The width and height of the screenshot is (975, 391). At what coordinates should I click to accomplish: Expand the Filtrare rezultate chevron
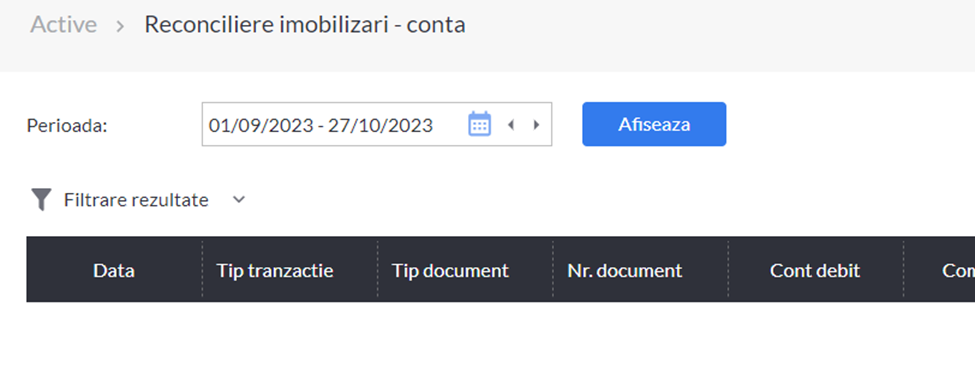(x=239, y=200)
